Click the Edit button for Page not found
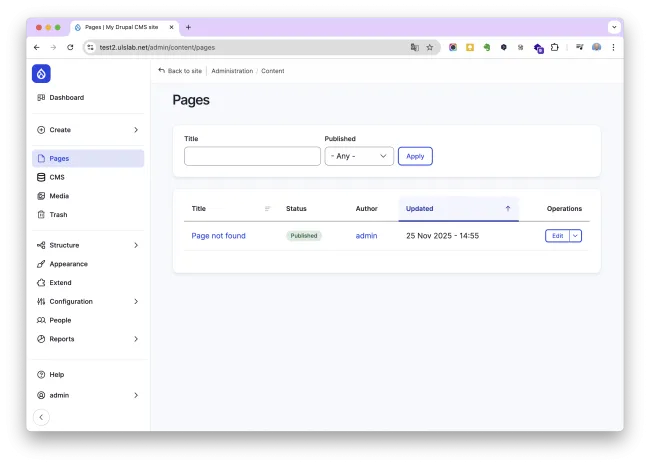Image resolution: width=650 pixels, height=466 pixels. (558, 235)
